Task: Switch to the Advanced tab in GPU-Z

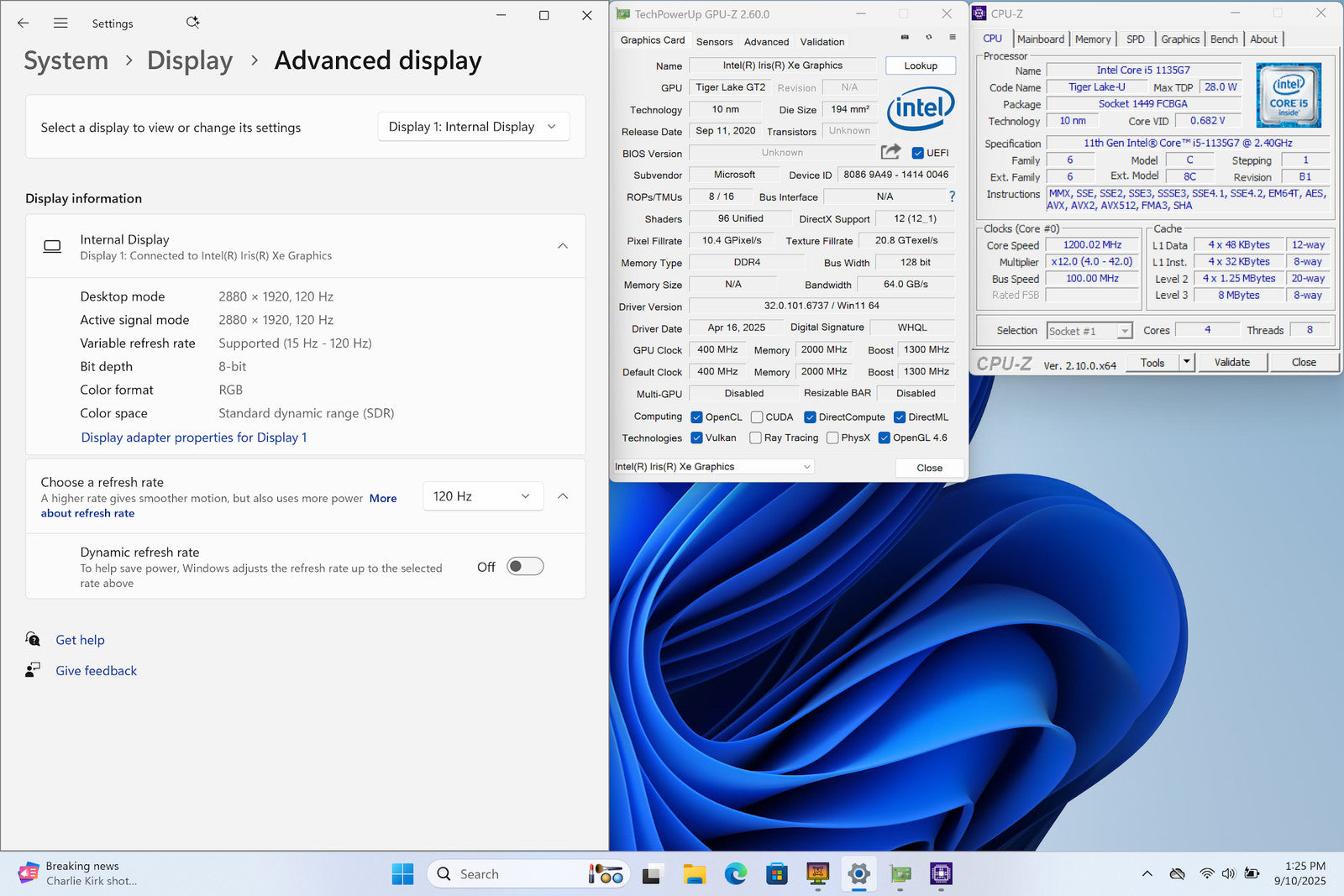Action: (766, 41)
